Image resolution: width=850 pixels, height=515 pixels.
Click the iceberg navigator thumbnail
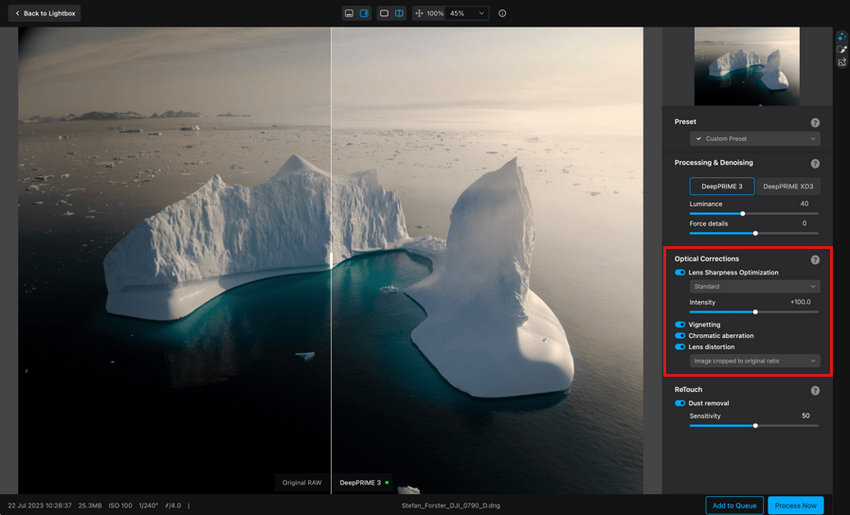(x=746, y=66)
